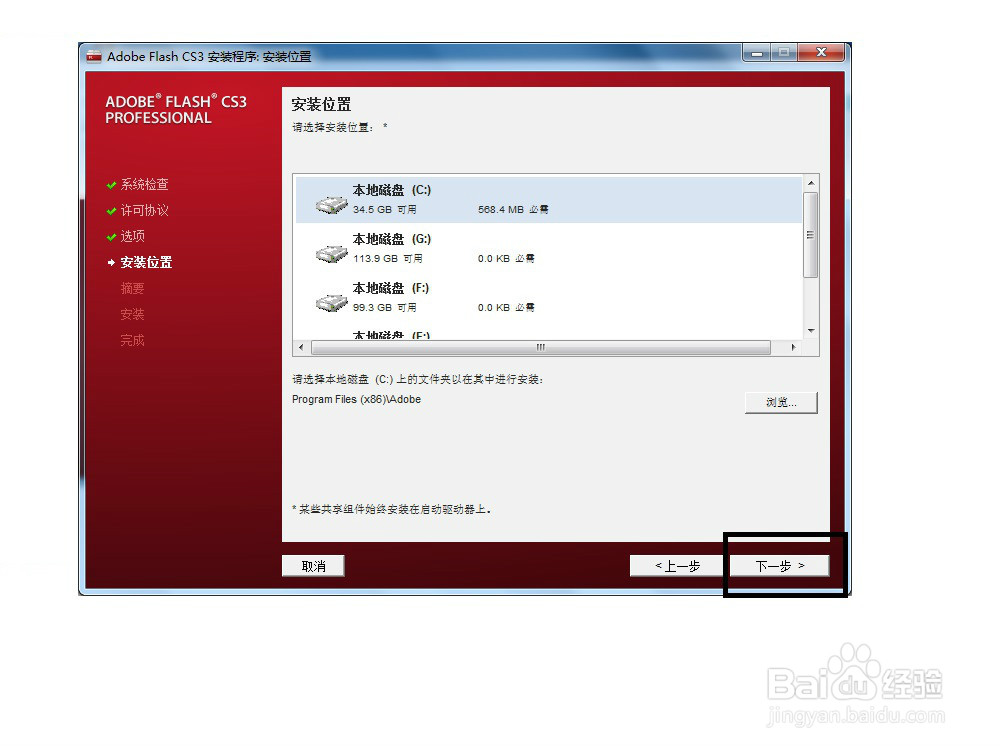The image size is (1000, 750).
Task: Minimize the installer window
Action: [x=757, y=53]
